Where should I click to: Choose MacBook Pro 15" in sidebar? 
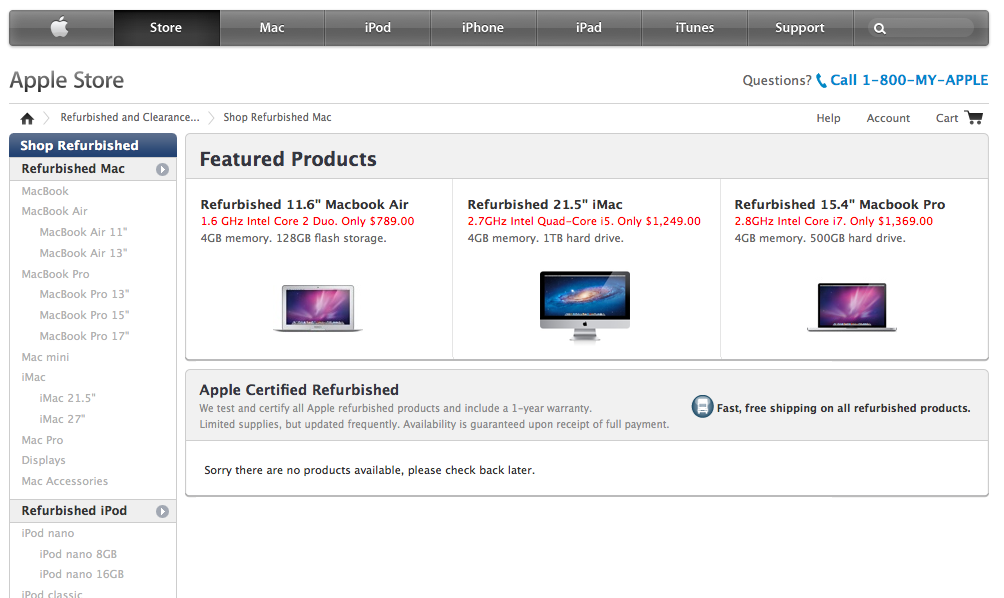click(x=84, y=315)
